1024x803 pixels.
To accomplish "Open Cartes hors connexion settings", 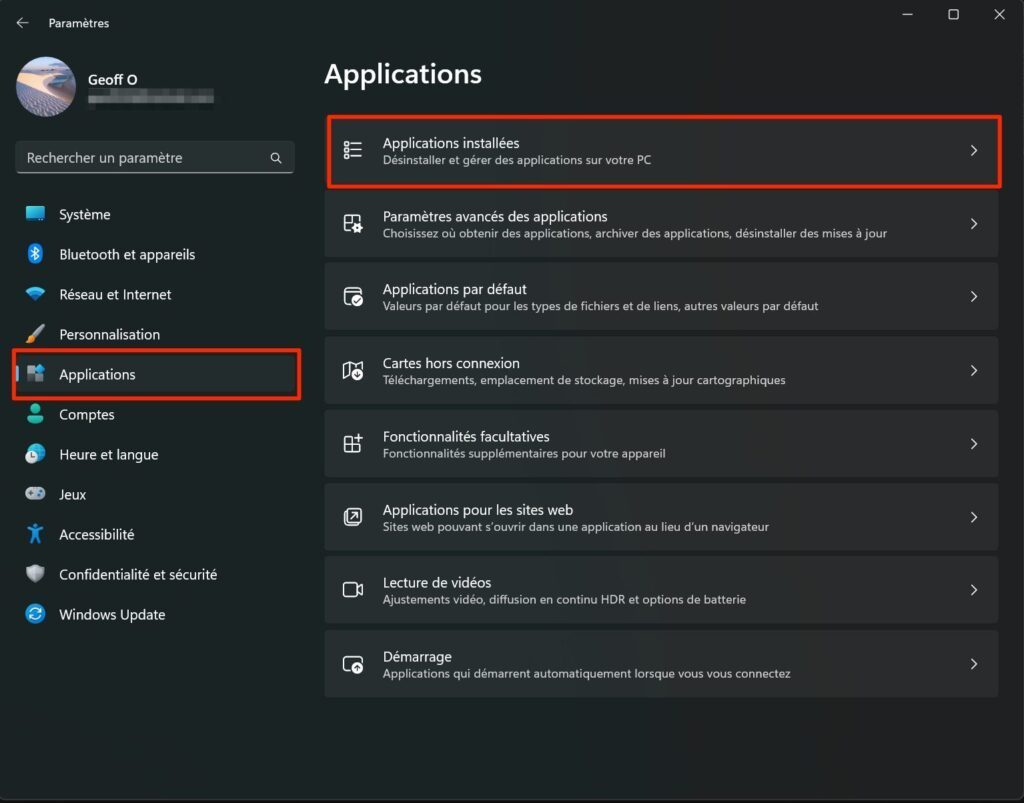I will 662,371.
